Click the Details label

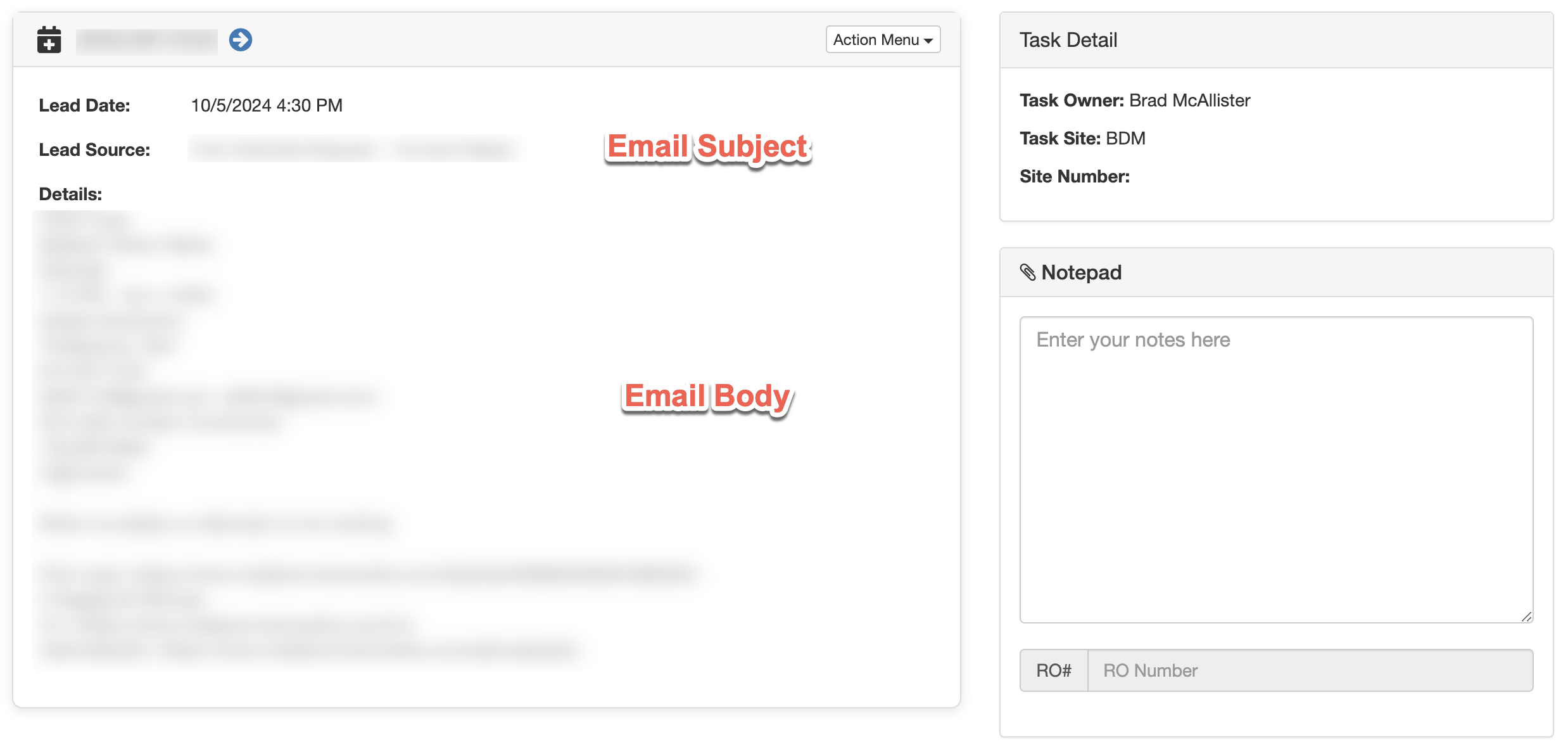click(70, 195)
